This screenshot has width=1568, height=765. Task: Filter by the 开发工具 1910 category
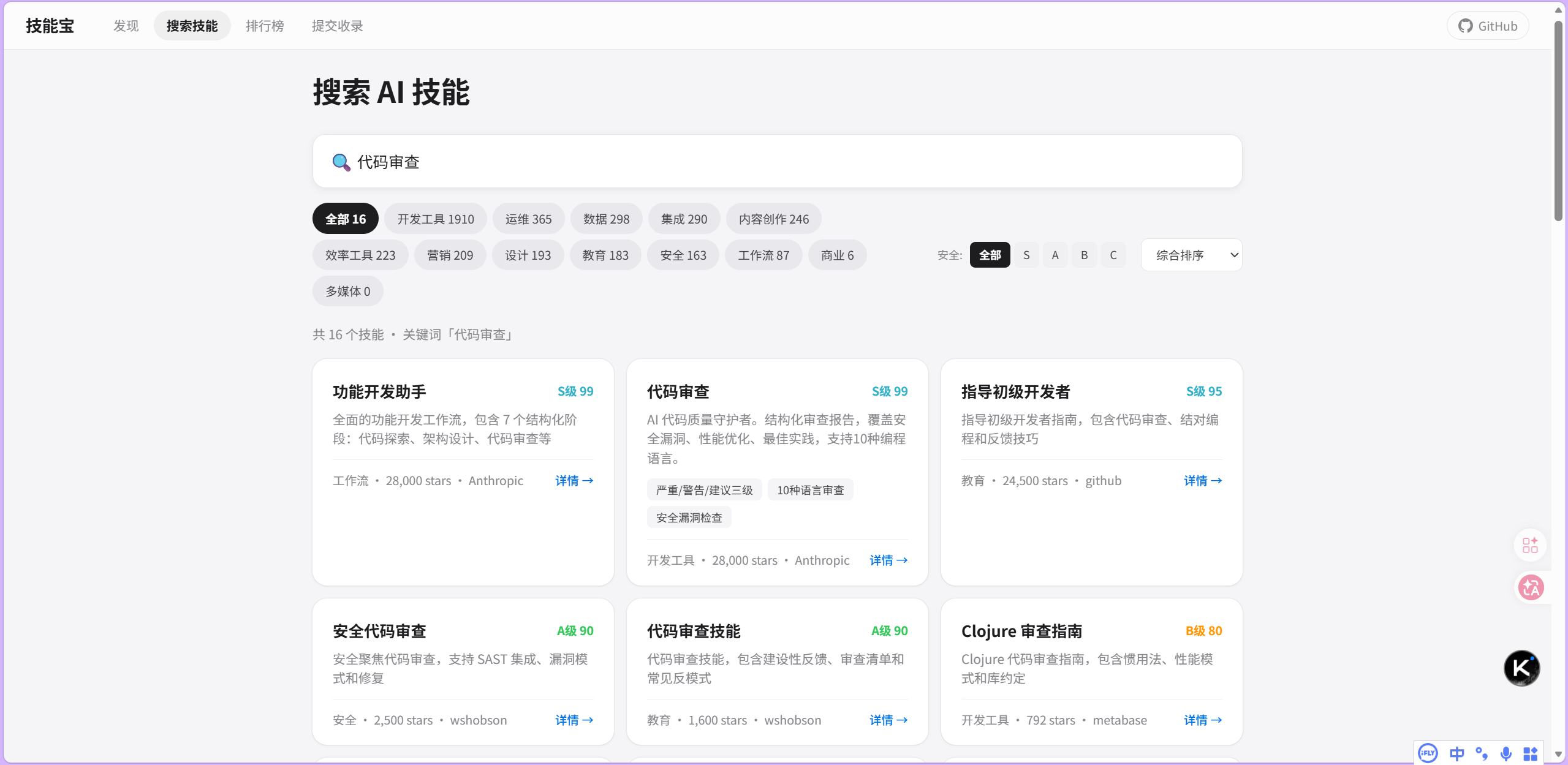[x=435, y=218]
